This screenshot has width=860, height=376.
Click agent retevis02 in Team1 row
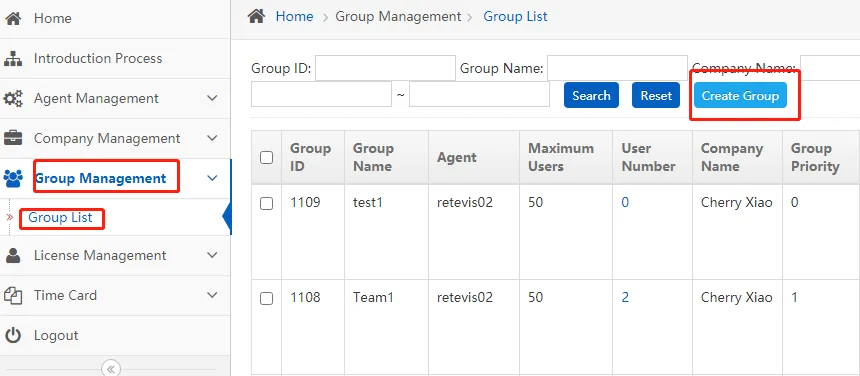465,298
